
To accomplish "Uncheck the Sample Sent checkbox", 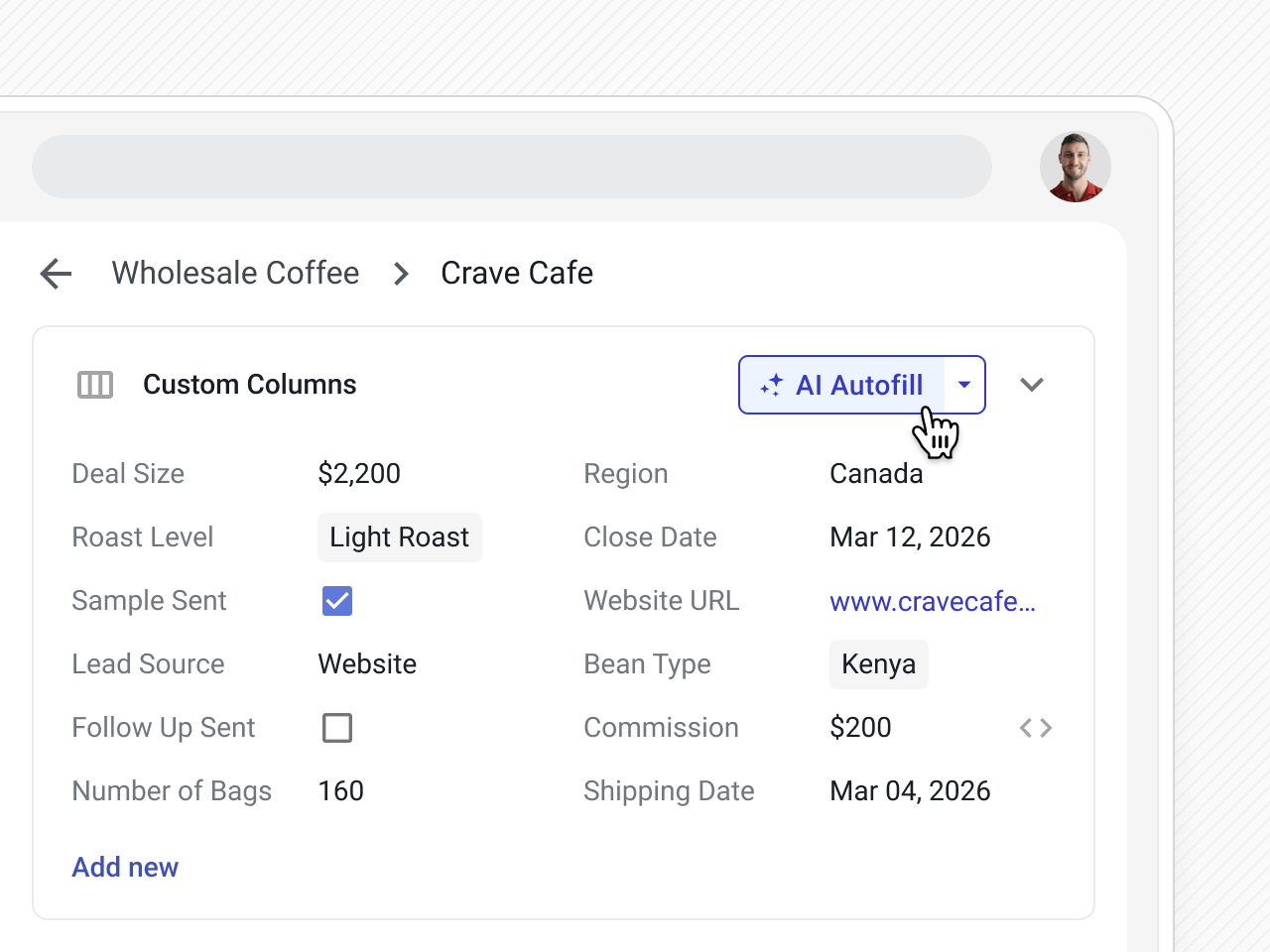I will click(x=337, y=601).
